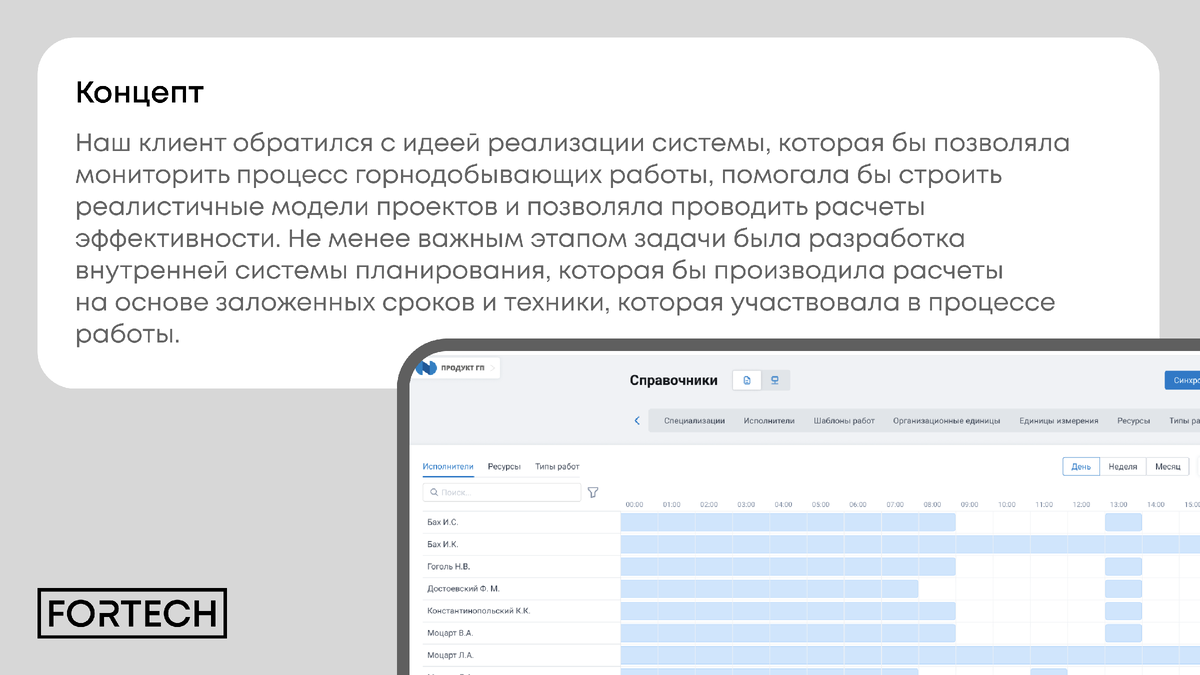Click the FORTECH logo

(132, 613)
